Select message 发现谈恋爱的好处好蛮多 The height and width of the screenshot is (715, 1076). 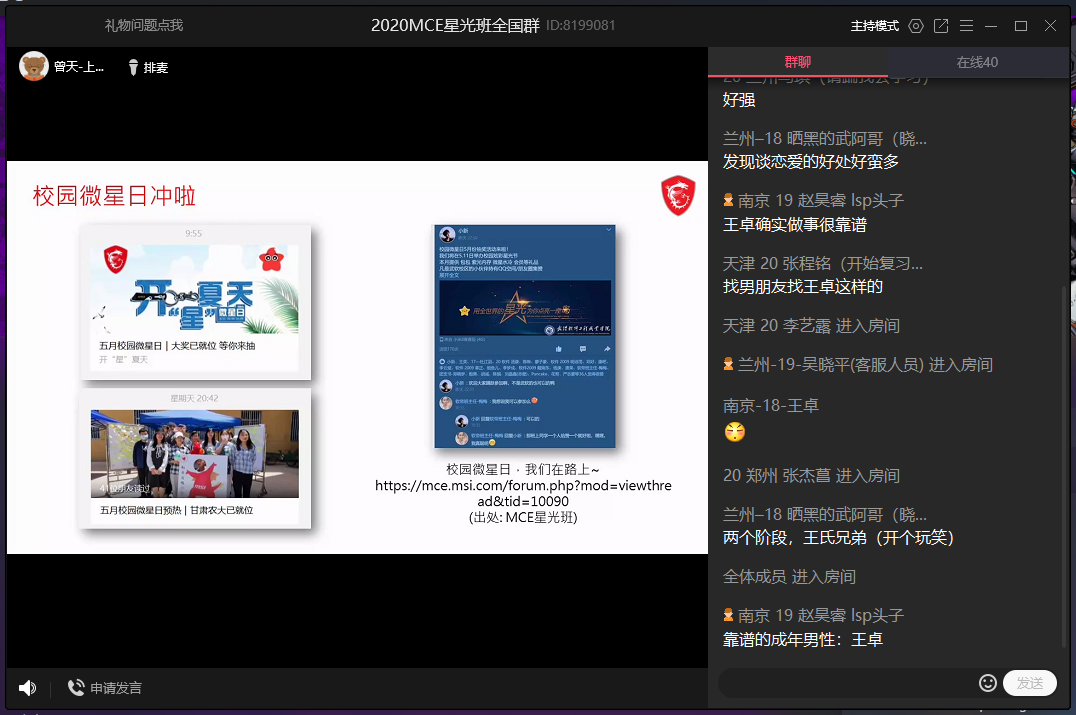coord(810,162)
